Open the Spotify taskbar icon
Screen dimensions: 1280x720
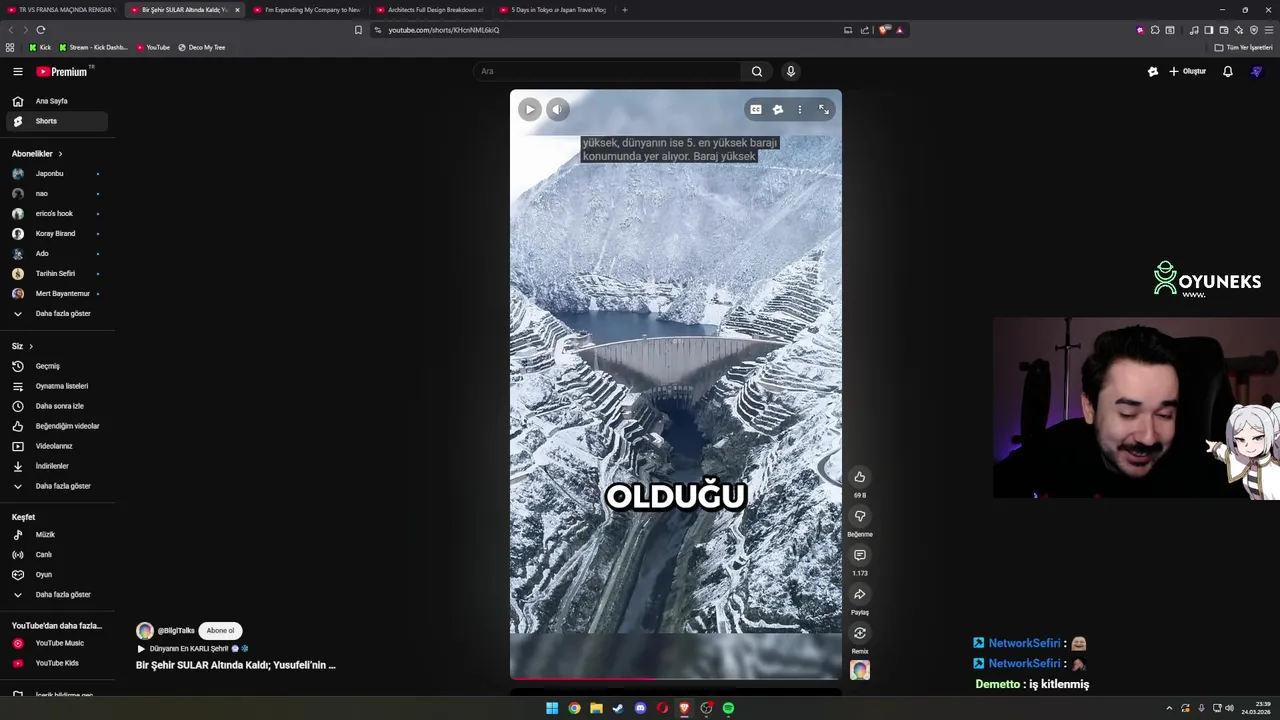tap(728, 708)
